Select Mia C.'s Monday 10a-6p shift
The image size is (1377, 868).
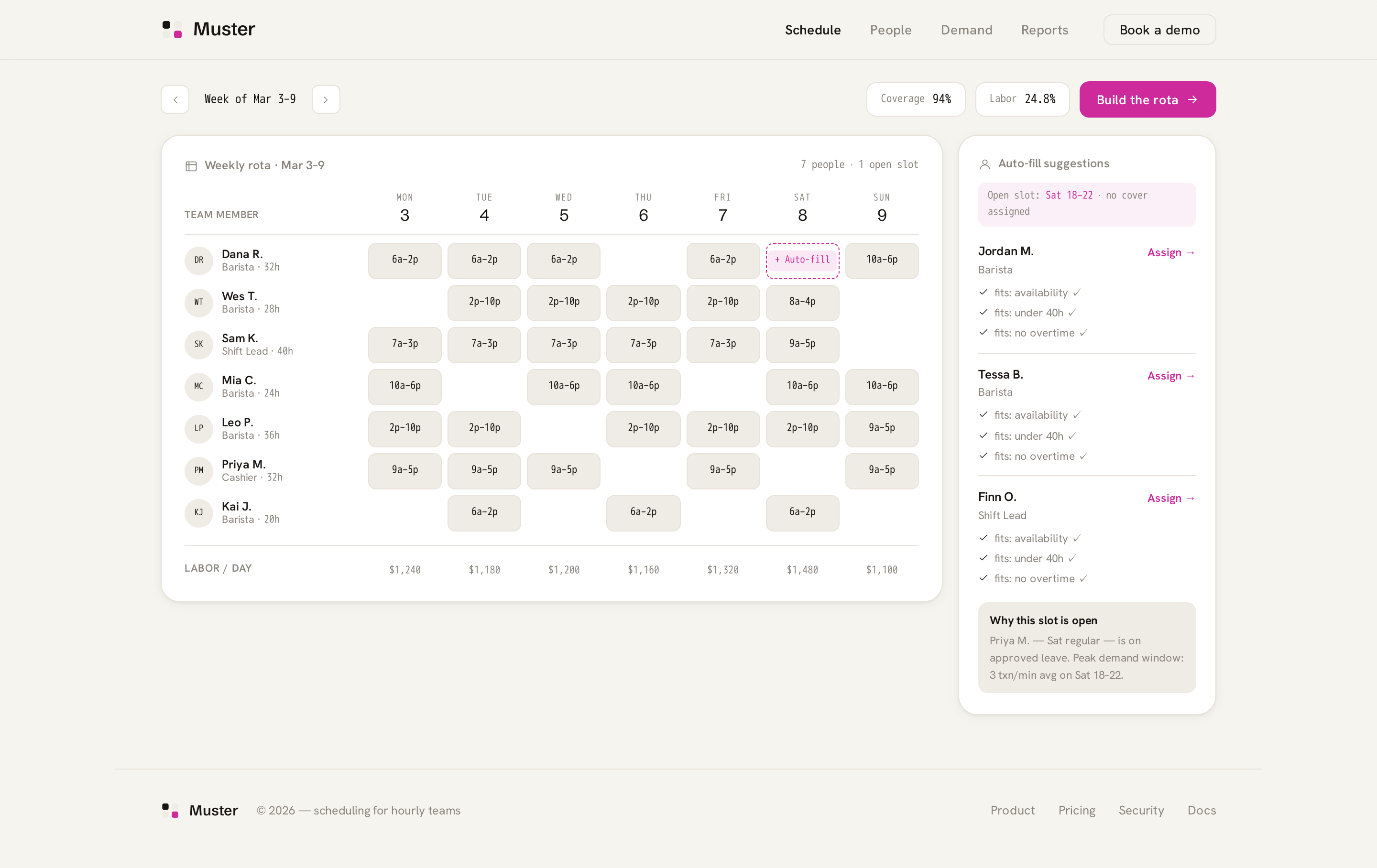[x=405, y=386]
